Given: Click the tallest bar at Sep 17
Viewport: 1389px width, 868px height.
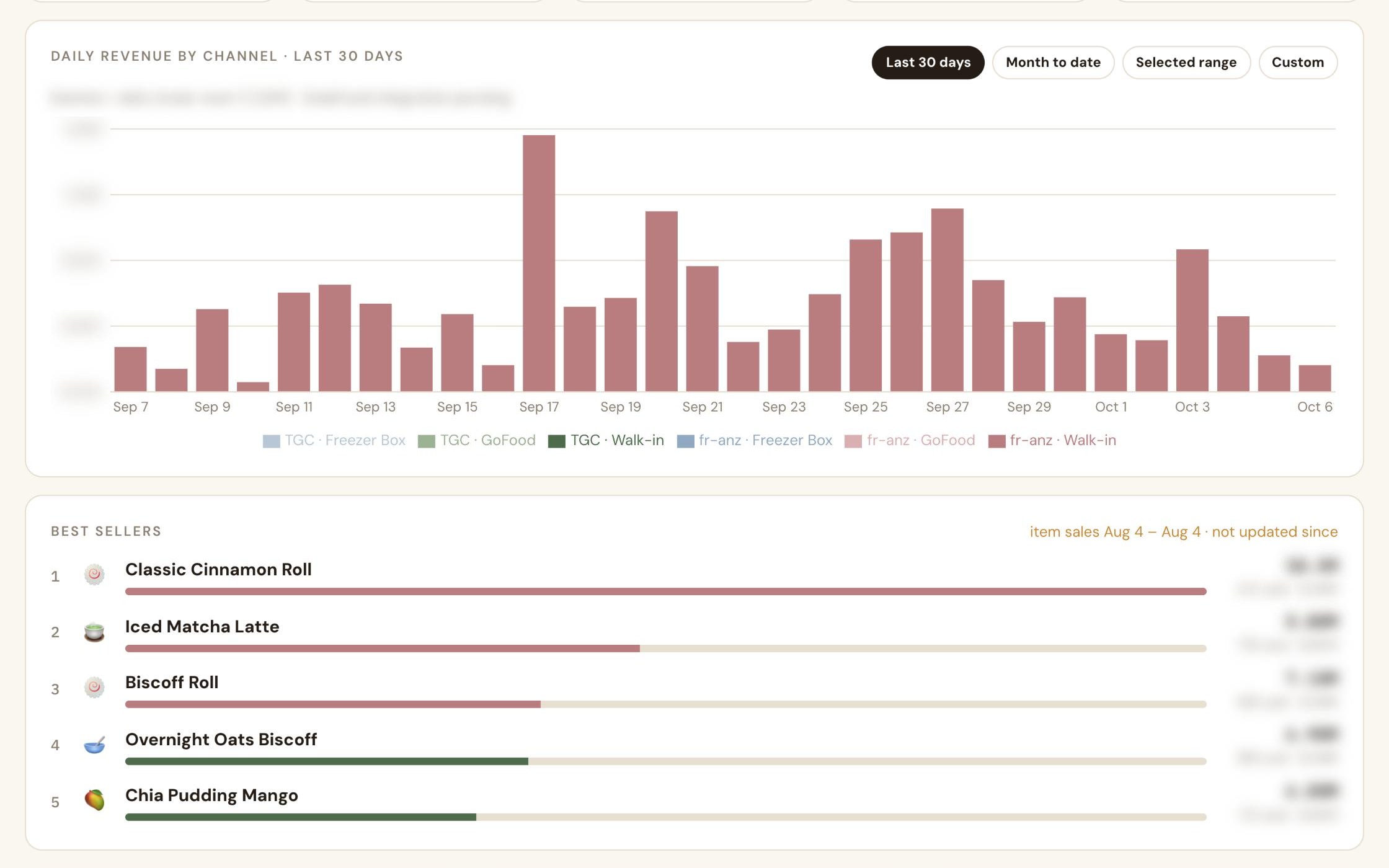Looking at the screenshot, I should pyautogui.click(x=539, y=263).
